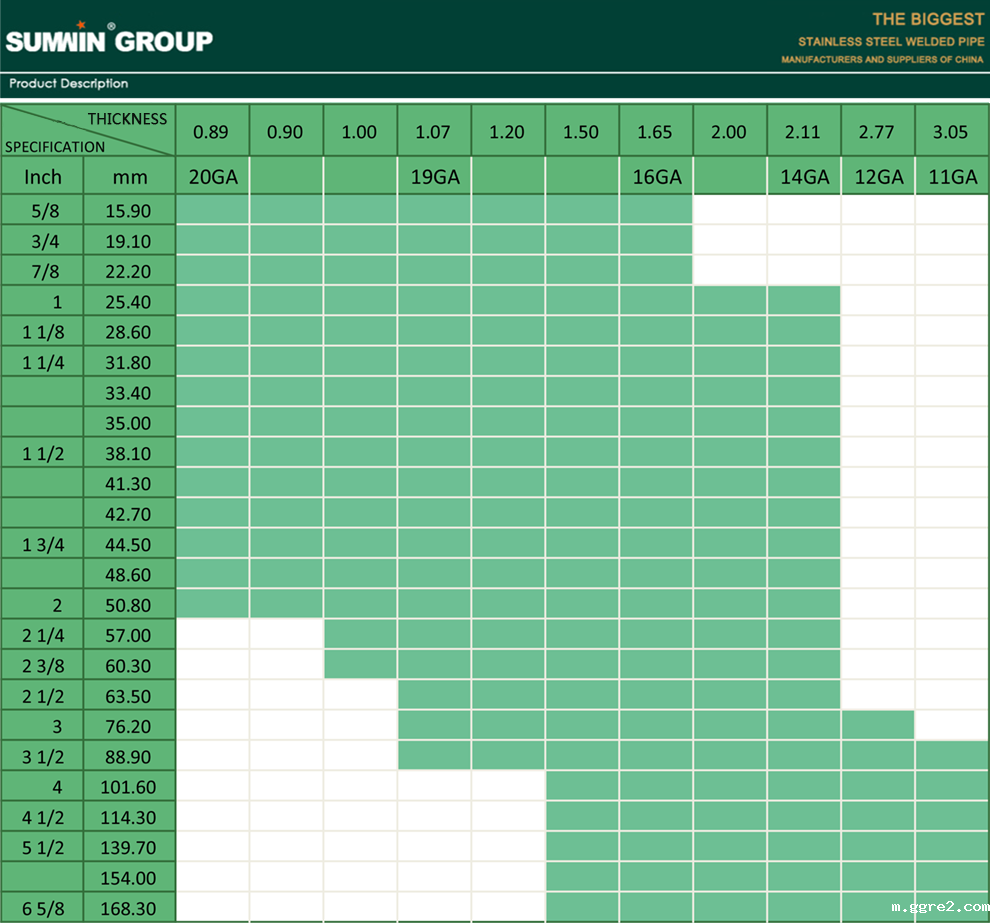Screen dimensions: 990x923
Task: Select the 6 5/8 inch row label
Action: [43, 908]
